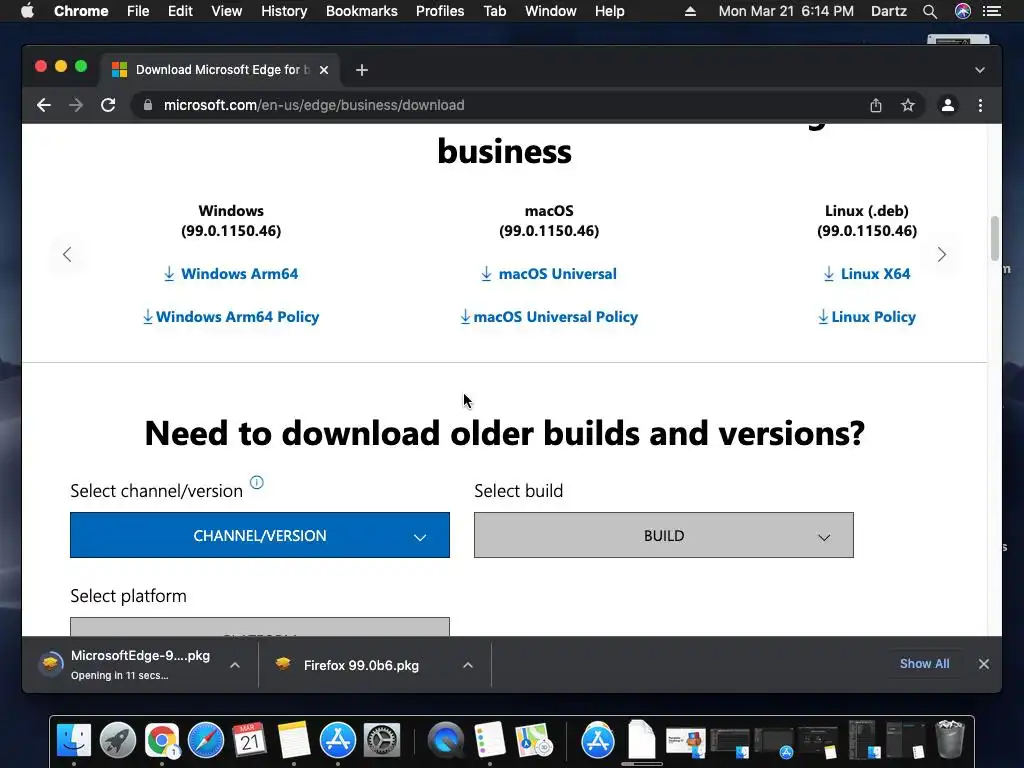Open QuickTime Player from the Dock
Image resolution: width=1024 pixels, height=768 pixels.
[x=446, y=740]
